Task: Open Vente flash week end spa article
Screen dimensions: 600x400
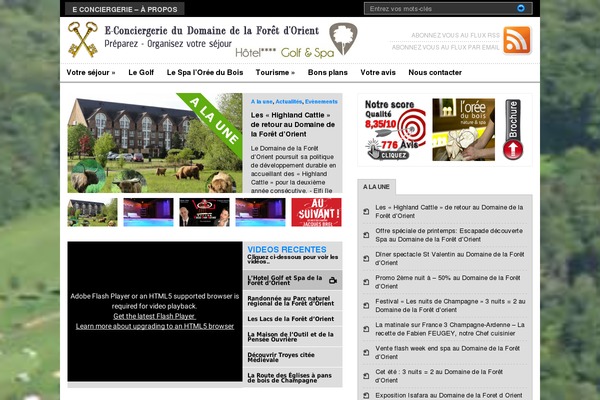Action: pos(447,353)
